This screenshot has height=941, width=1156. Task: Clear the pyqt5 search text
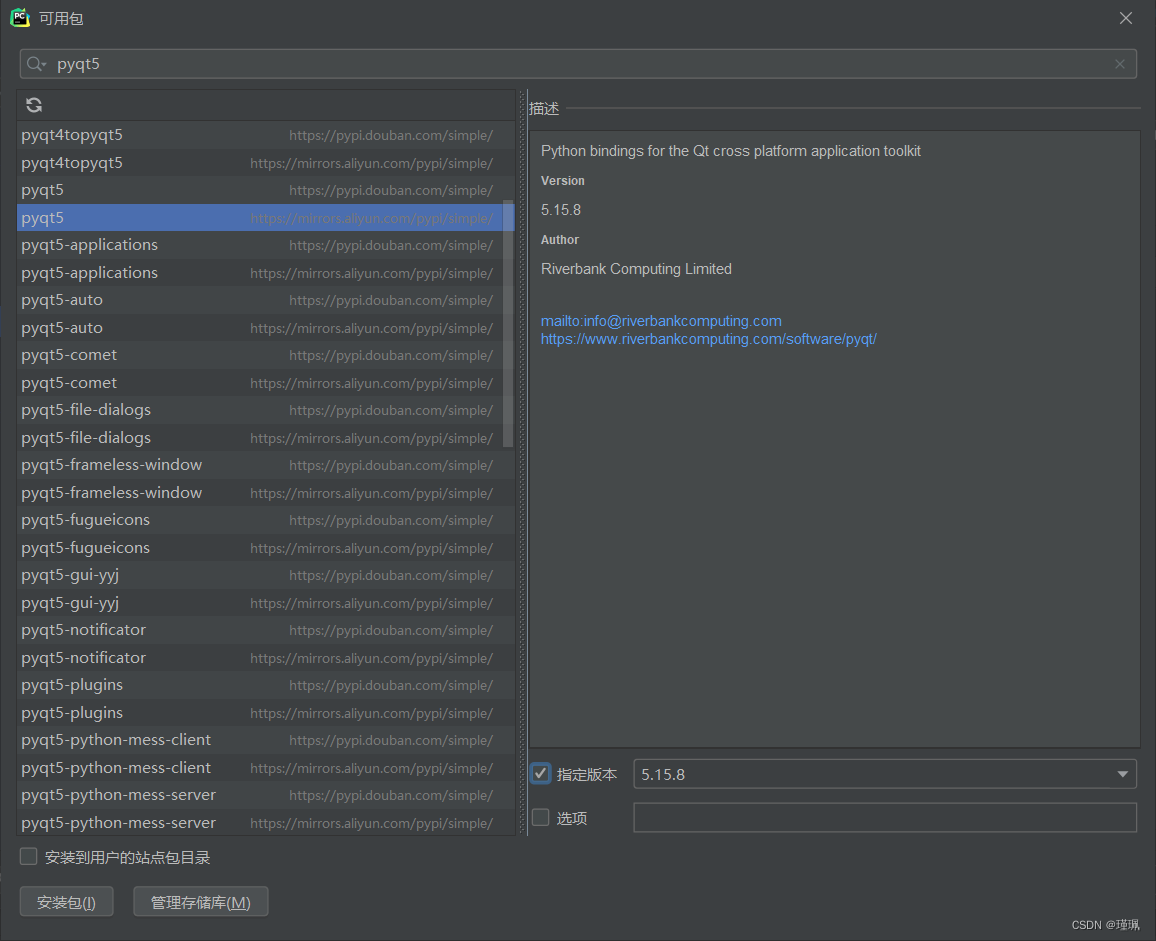pyautogui.click(x=1120, y=64)
